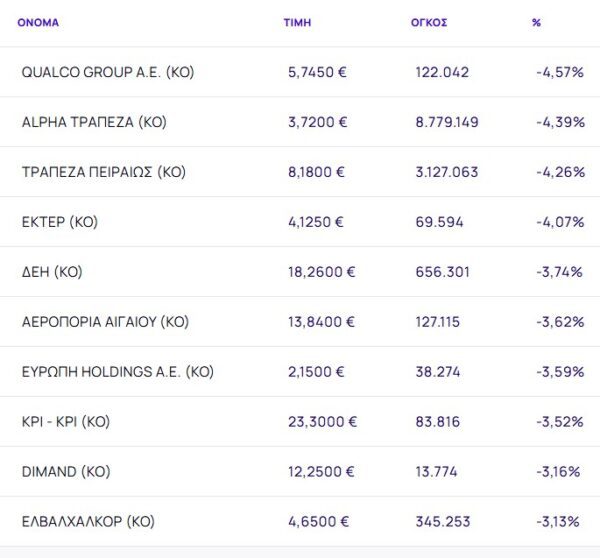
Task: Click the ΚΡΙ - ΚΡΙ (ΚΟ) name
Action: [65, 422]
